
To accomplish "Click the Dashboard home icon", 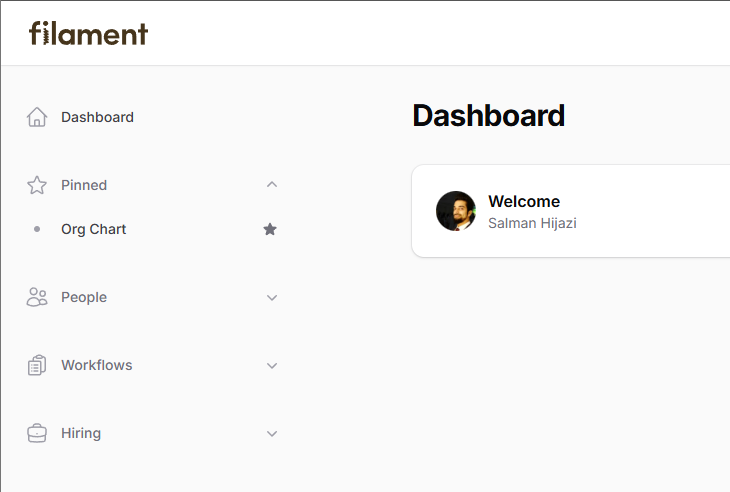I will point(37,117).
